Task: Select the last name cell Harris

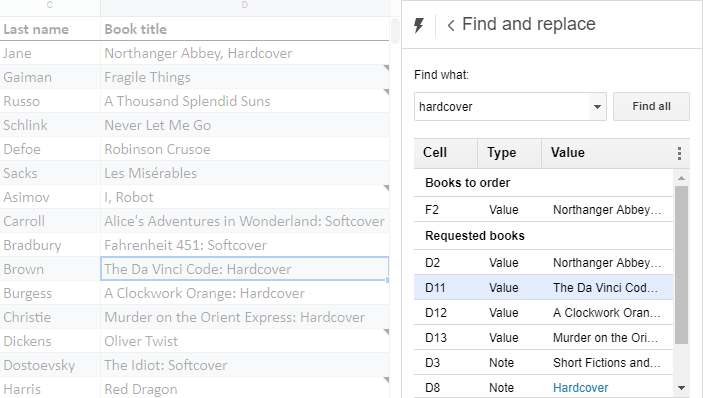Action: pos(50,388)
